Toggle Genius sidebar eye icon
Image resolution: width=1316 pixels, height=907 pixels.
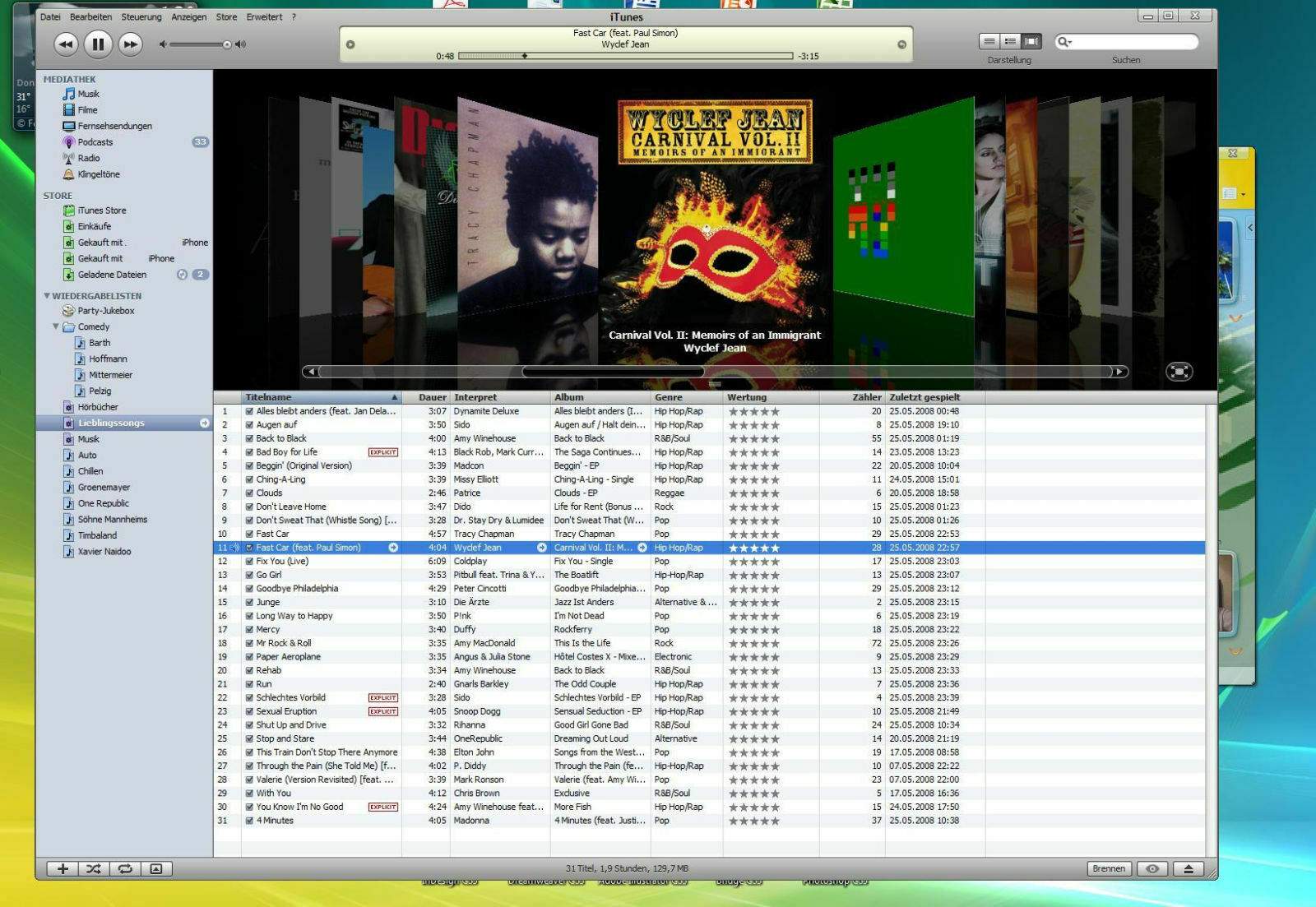pos(1152,868)
